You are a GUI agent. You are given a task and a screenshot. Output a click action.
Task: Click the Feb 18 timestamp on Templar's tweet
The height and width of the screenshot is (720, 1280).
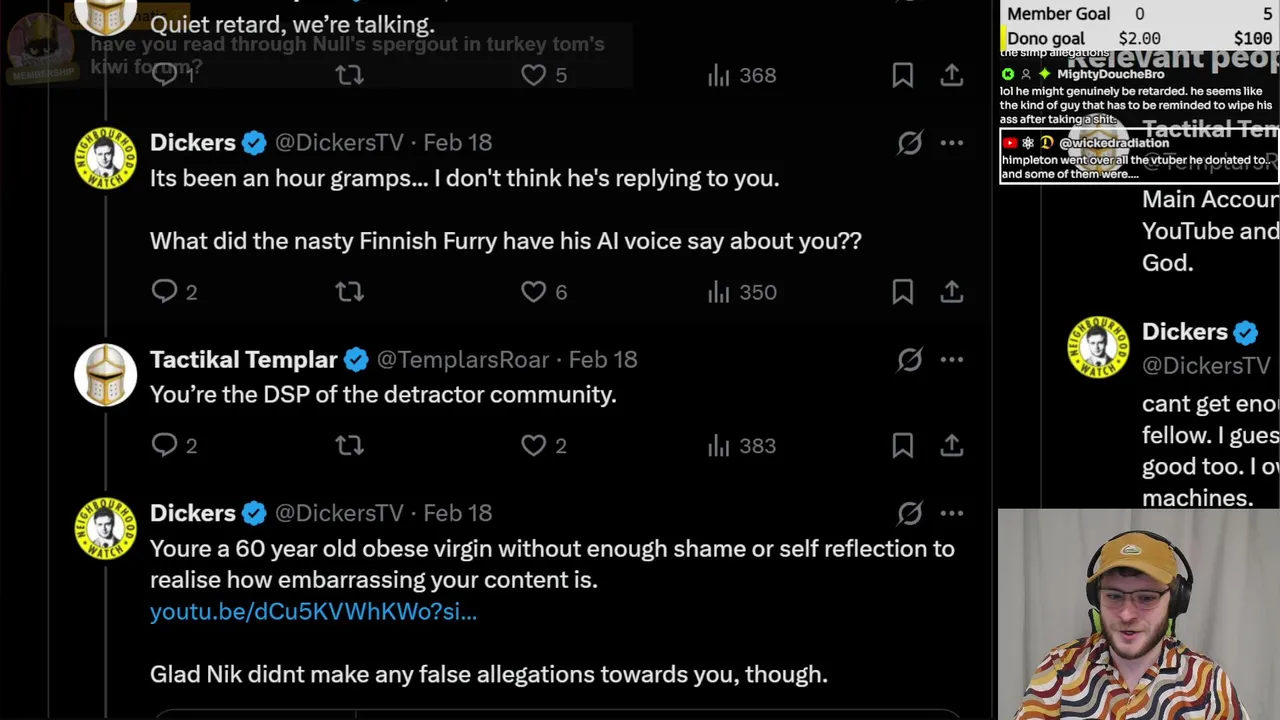coord(603,359)
